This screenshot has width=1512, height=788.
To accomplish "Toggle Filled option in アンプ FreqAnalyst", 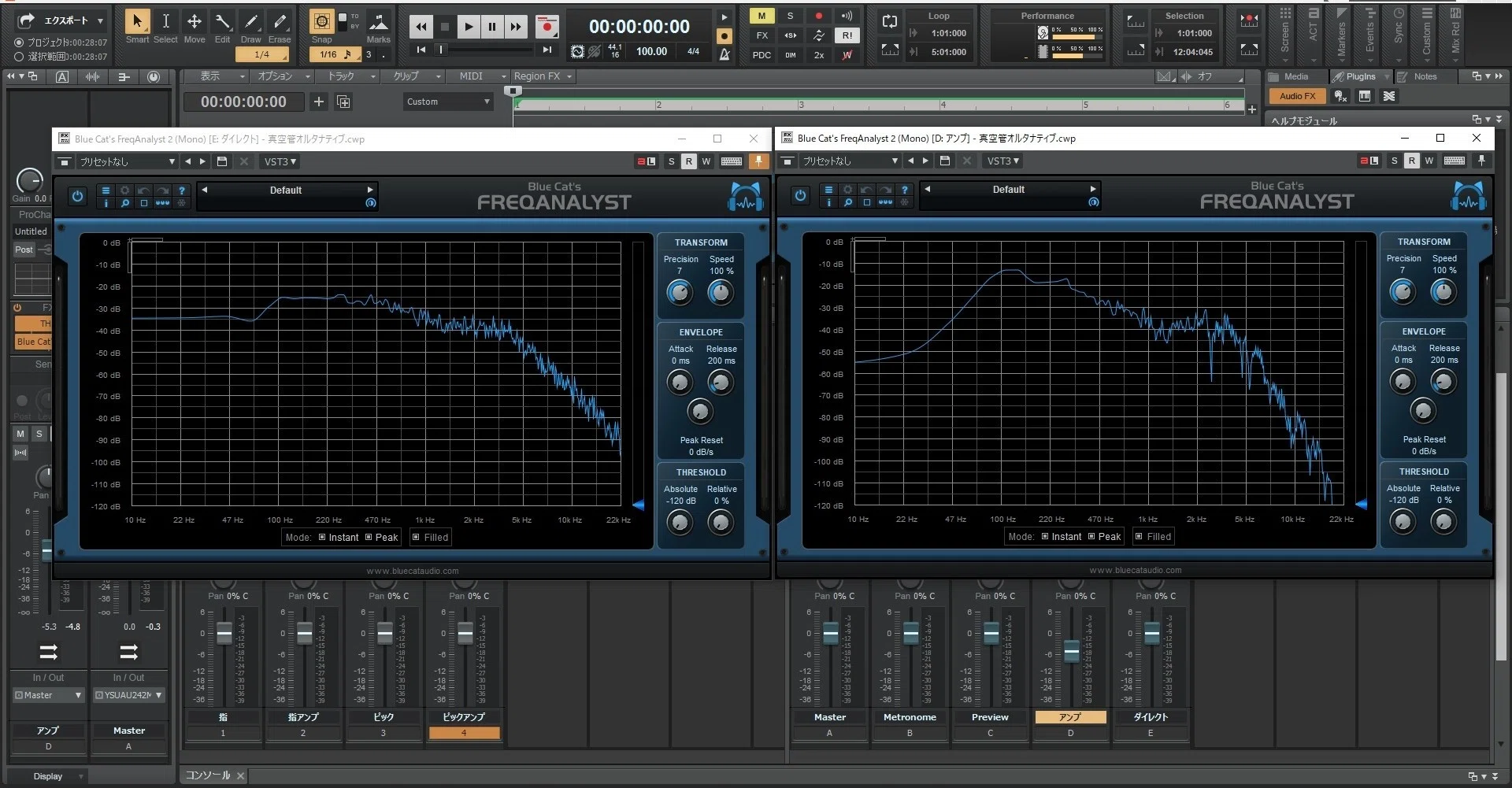I will 1153,537.
